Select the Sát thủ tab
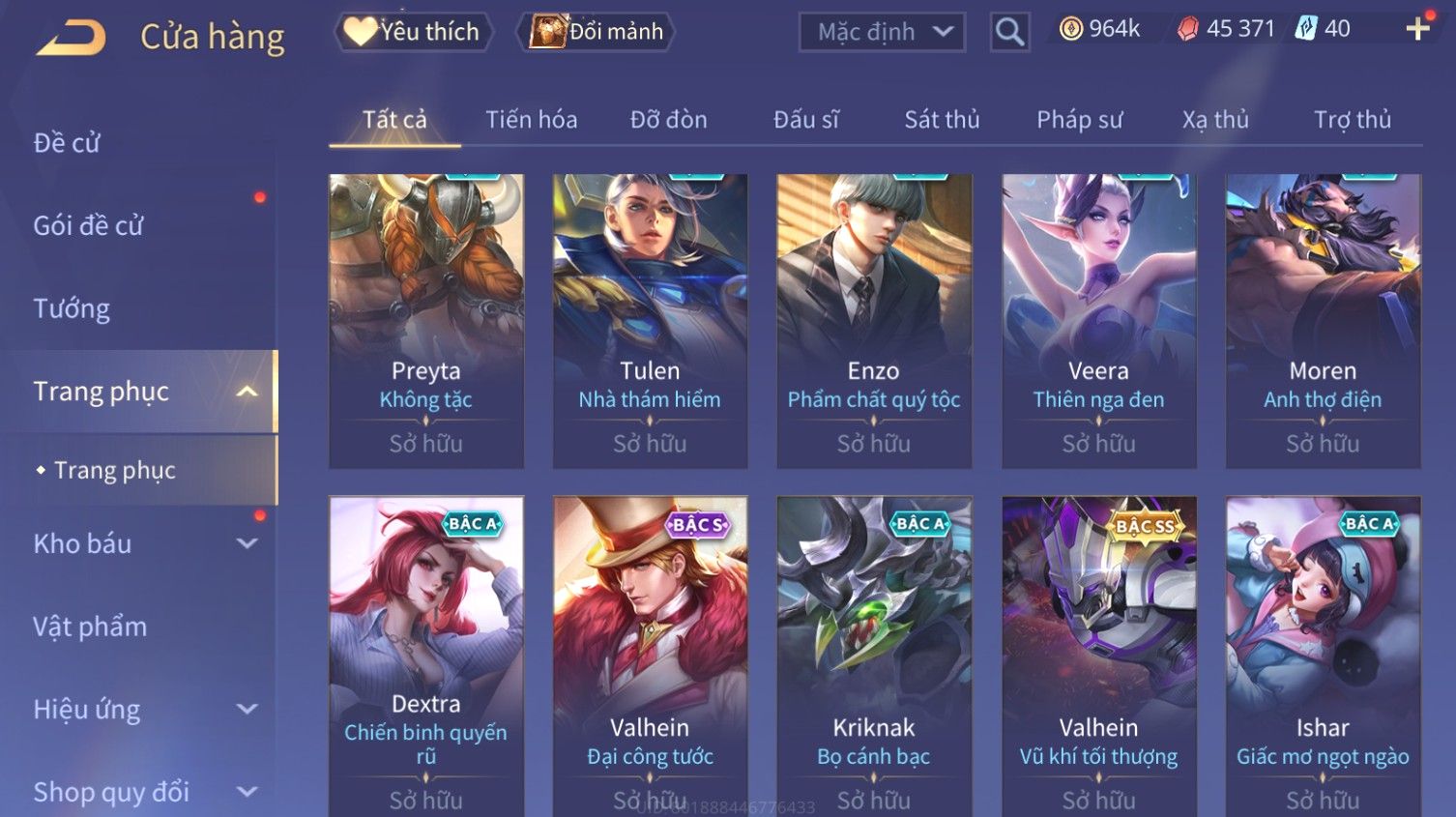This screenshot has height=817, width=1456. pos(942,120)
